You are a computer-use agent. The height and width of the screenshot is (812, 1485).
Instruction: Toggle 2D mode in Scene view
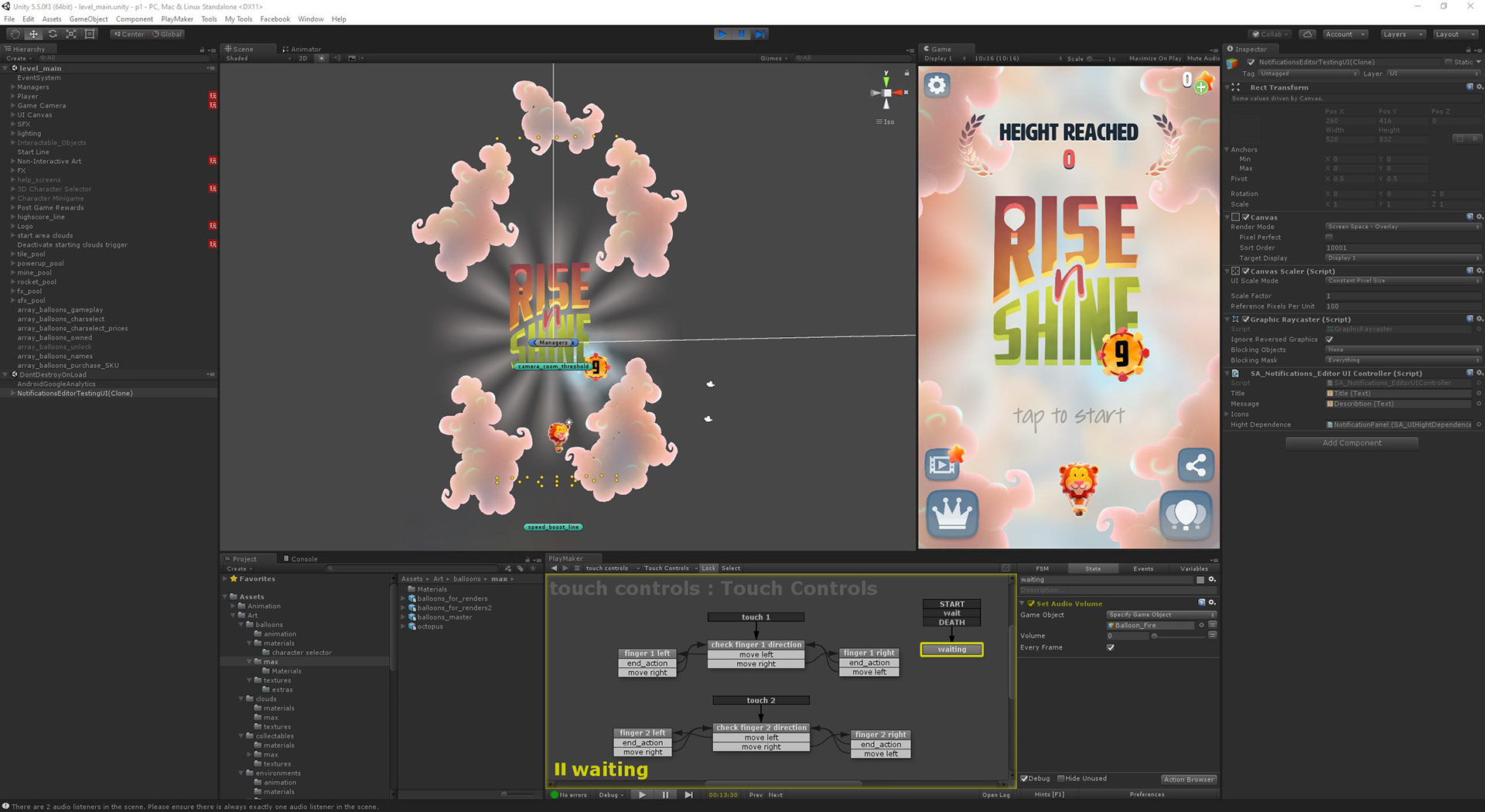(x=302, y=58)
